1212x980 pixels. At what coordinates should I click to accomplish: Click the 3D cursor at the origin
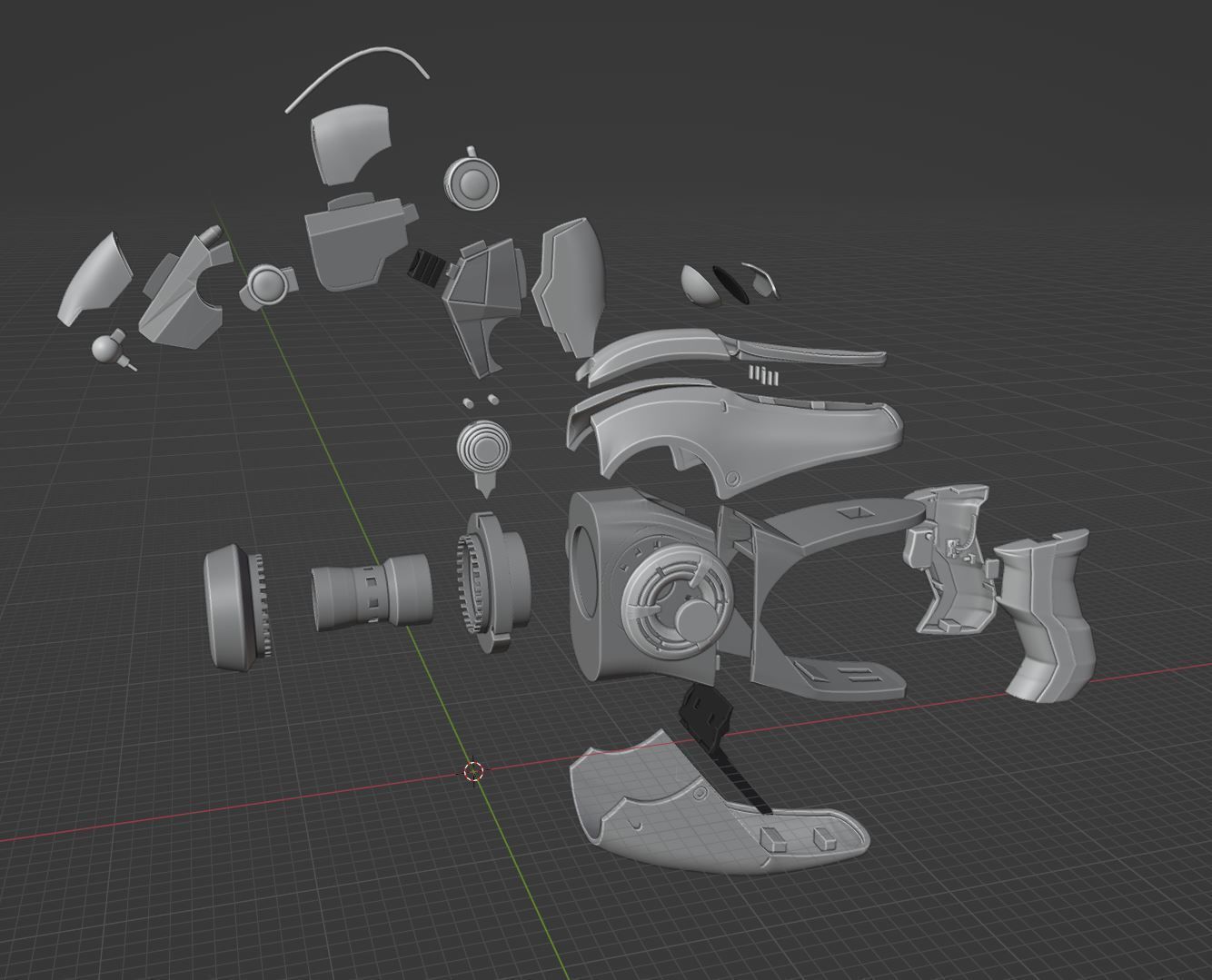(472, 772)
